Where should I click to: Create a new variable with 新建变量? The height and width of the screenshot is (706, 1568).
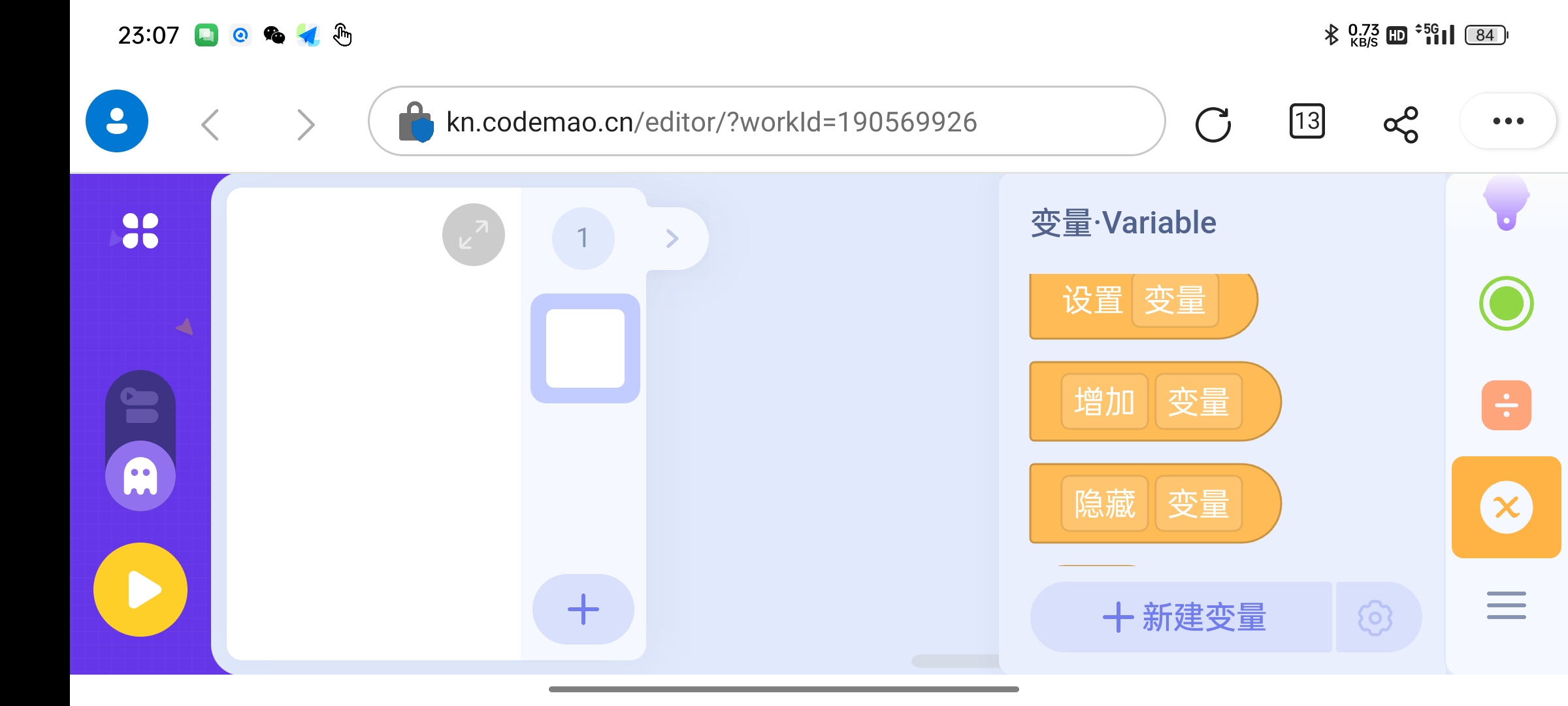pyautogui.click(x=1183, y=618)
